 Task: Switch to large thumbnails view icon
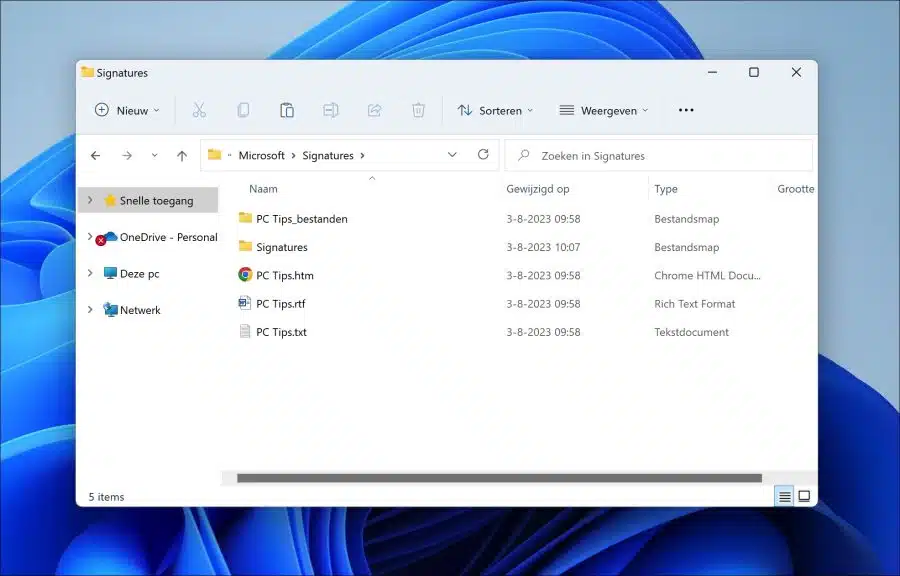click(x=804, y=497)
